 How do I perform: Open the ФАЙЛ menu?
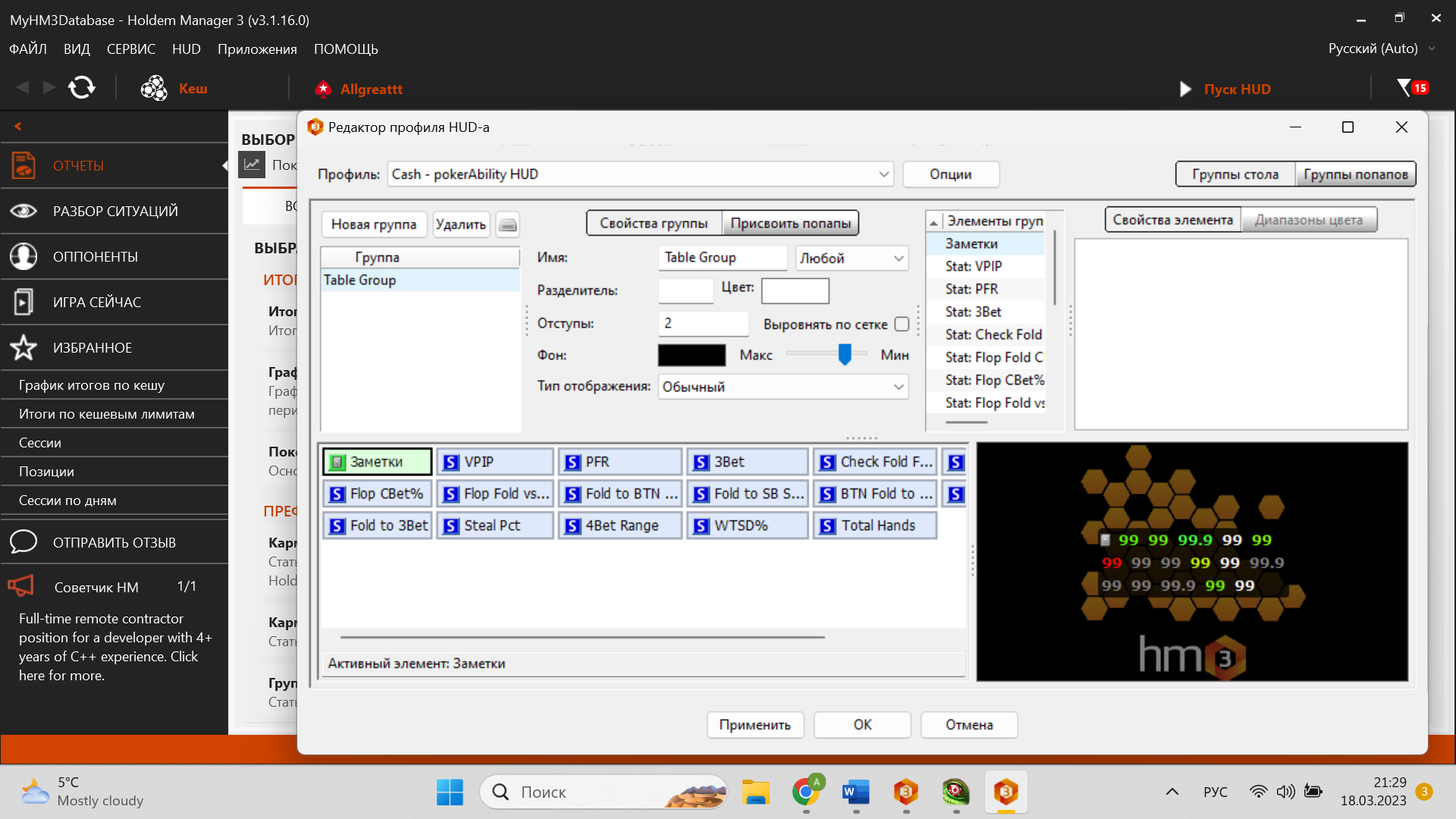click(x=28, y=49)
